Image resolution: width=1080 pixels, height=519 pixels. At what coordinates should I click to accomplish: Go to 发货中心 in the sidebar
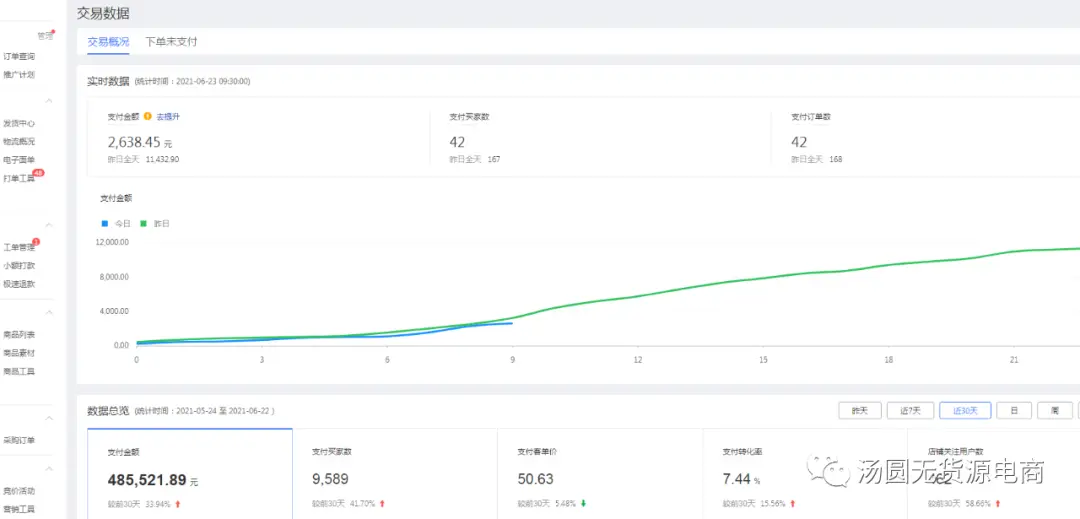coord(19,124)
